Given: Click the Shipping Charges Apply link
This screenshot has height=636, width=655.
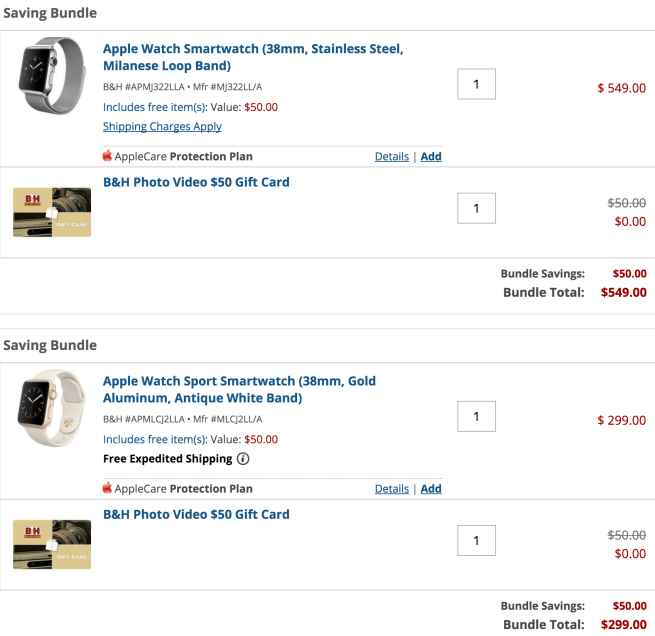Looking at the screenshot, I should (x=162, y=127).
